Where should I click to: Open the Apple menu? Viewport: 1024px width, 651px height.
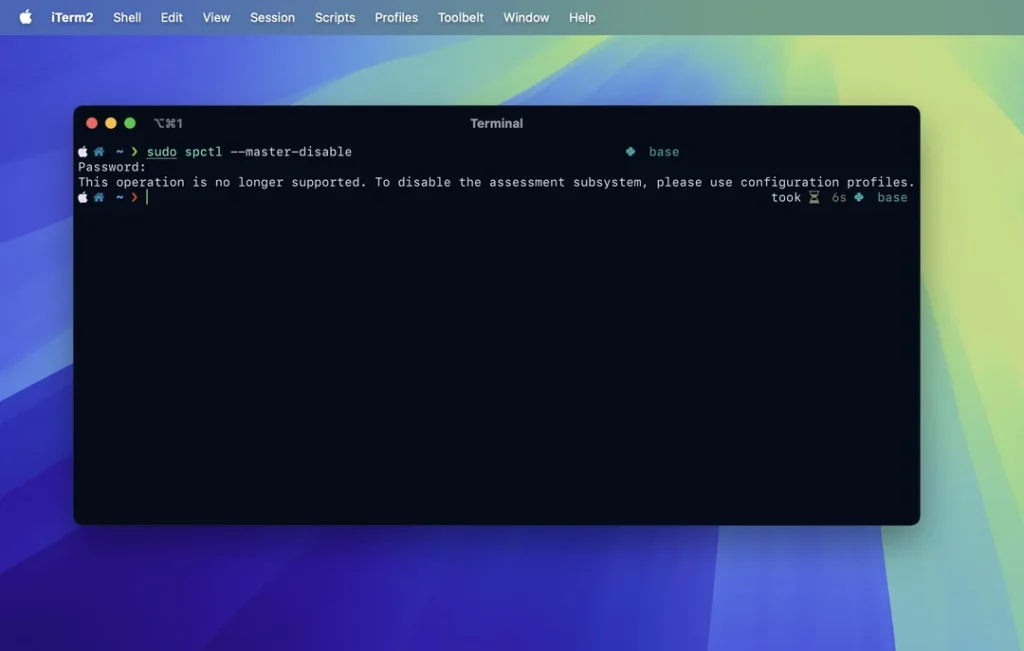(25, 17)
